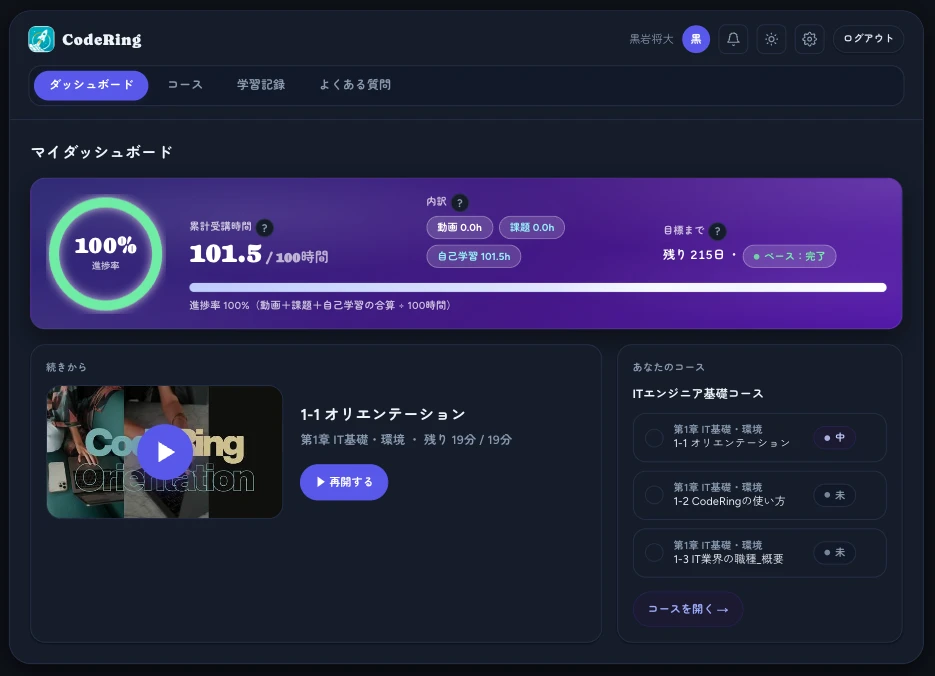Select the ダッシュボード tab

point(91,85)
